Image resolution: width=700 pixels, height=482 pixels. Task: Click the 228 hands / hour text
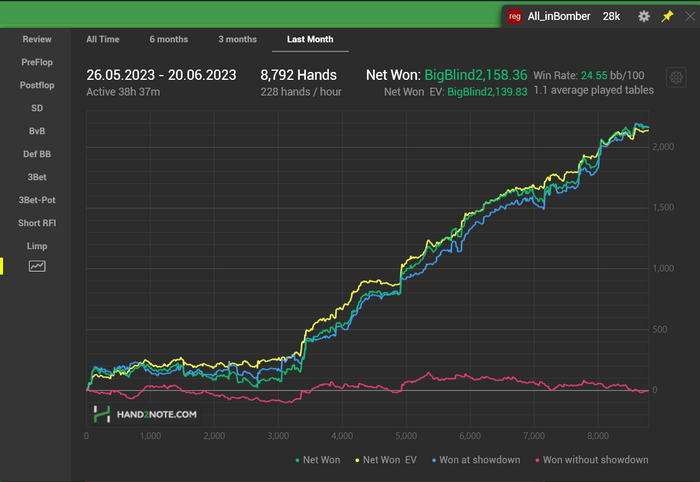coord(301,92)
